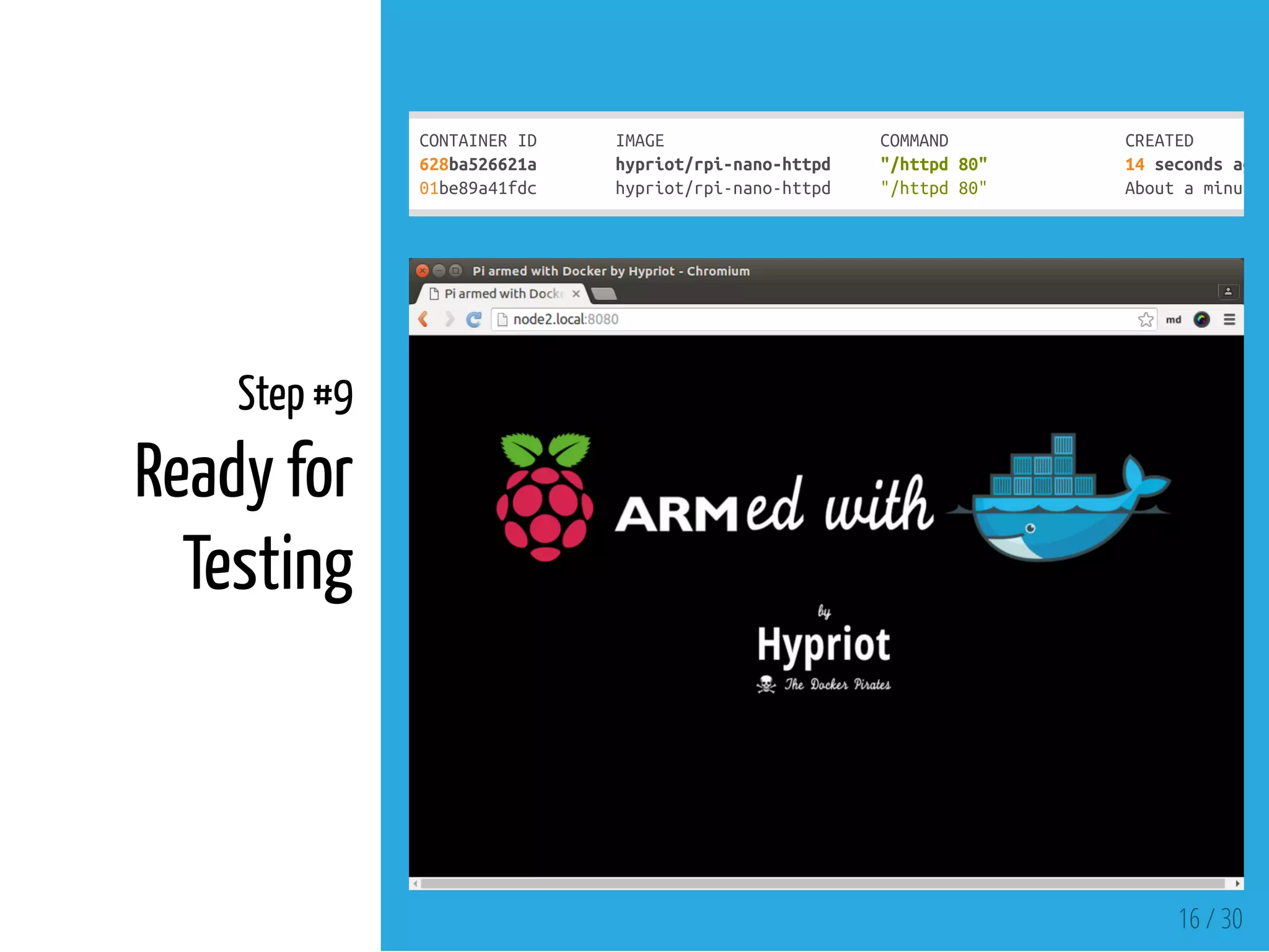Click the COMMAND column header
The image size is (1269, 952).
(914, 141)
